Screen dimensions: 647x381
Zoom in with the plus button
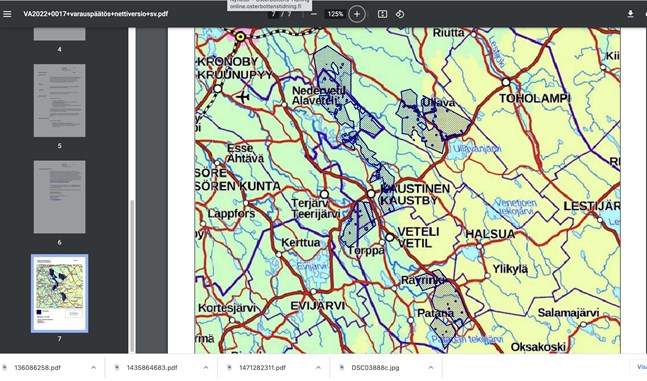click(x=357, y=14)
